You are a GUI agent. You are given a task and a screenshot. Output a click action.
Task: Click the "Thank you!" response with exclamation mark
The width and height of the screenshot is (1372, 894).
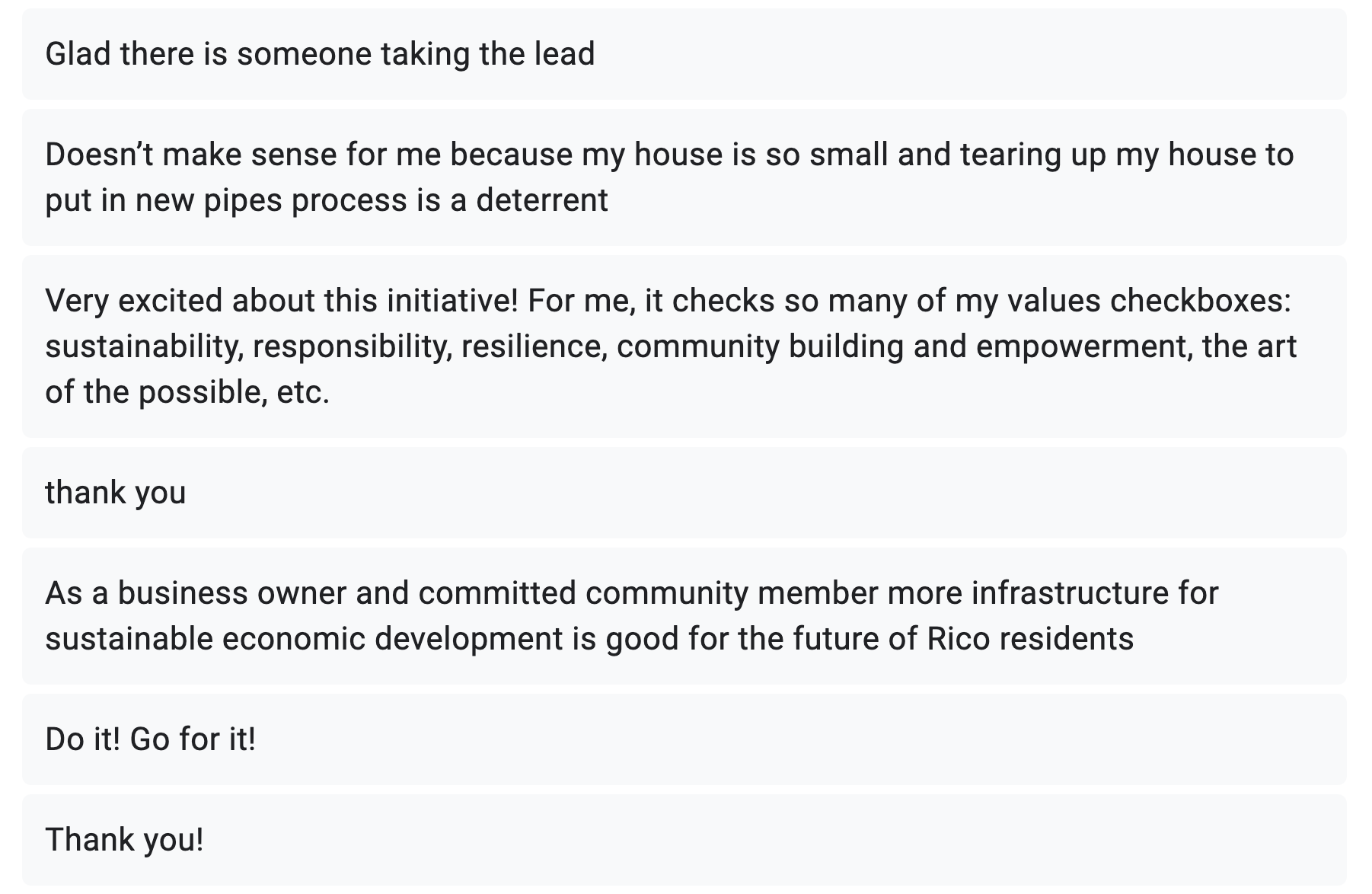tap(684, 840)
